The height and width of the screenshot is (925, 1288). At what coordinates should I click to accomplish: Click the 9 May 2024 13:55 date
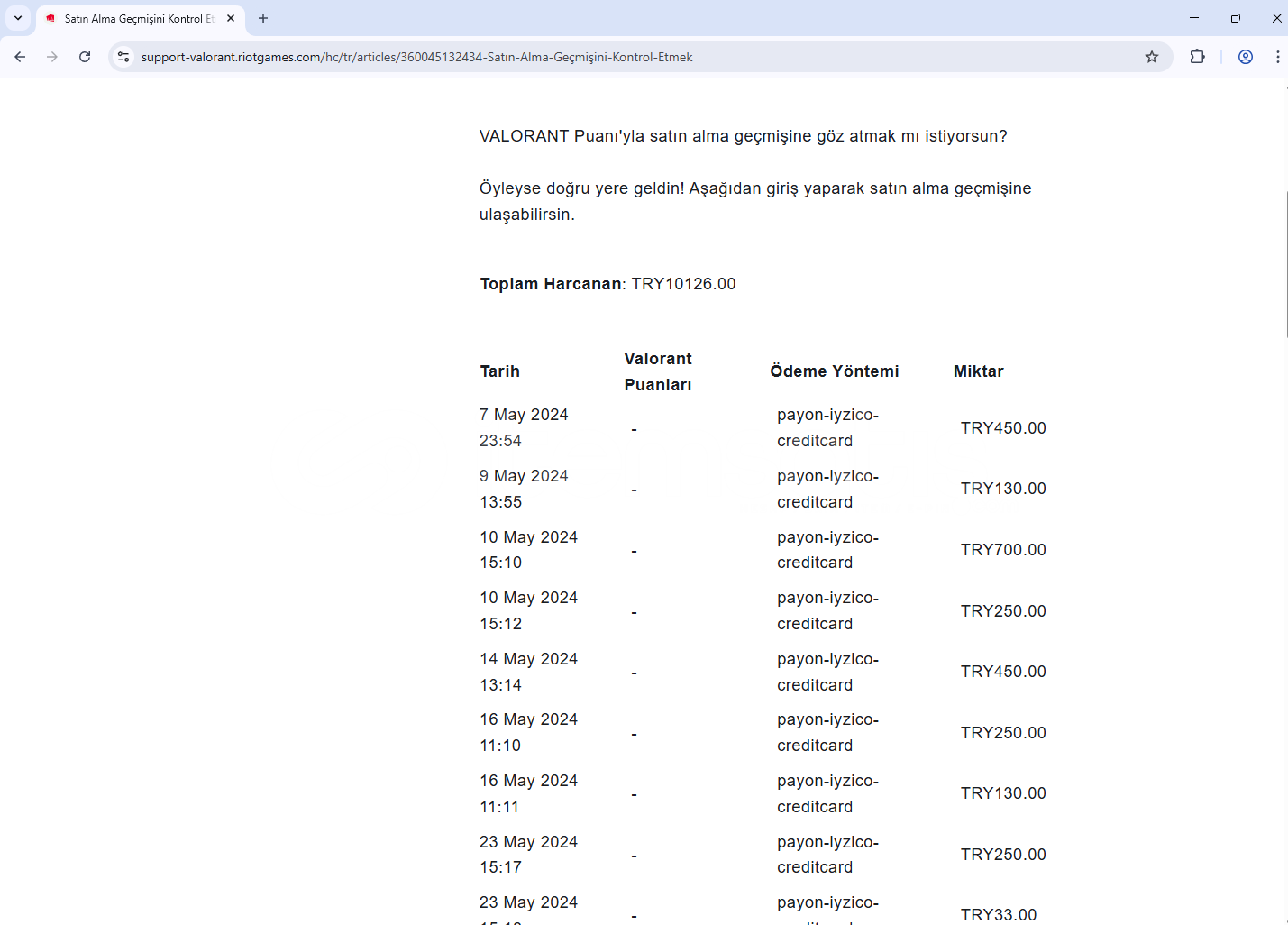point(524,489)
